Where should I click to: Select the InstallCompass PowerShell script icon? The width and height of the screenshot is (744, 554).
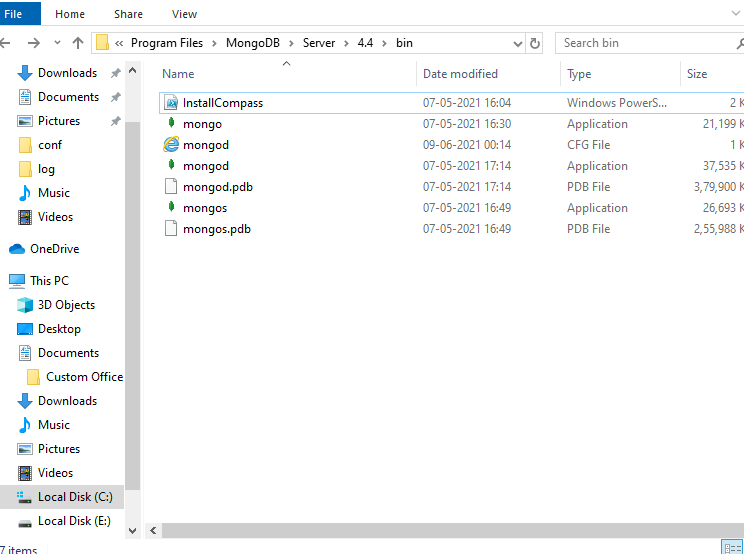[171, 103]
